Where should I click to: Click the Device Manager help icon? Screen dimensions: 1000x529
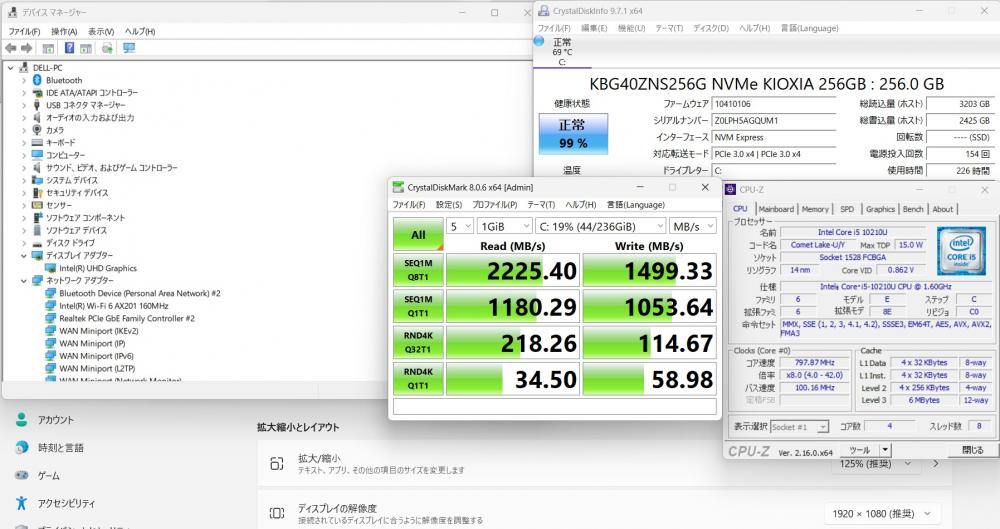tap(70, 48)
